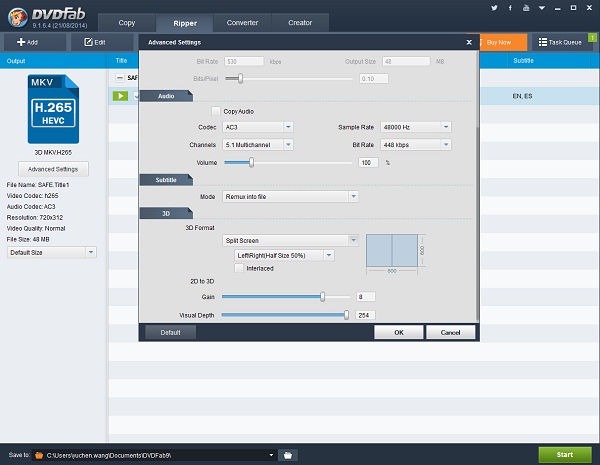
Task: Click the Facebook icon in title bar
Action: click(511, 7)
